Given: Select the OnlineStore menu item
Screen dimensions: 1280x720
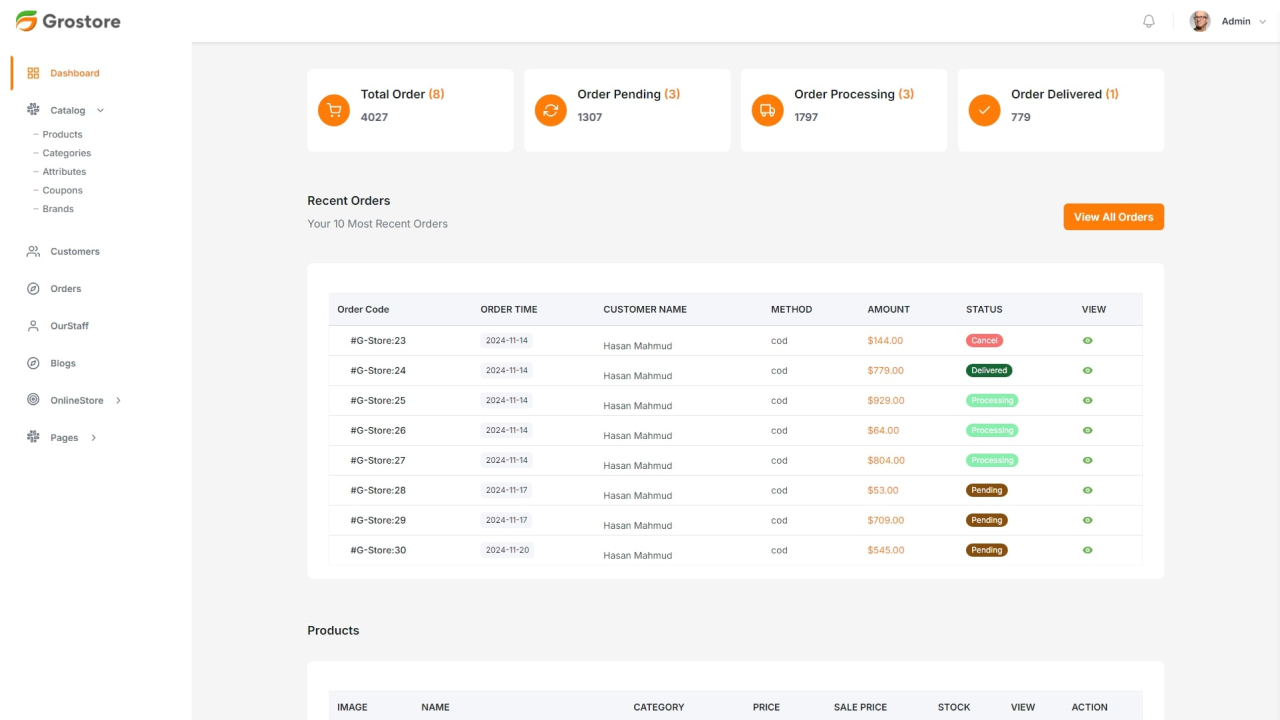Looking at the screenshot, I should pyautogui.click(x=77, y=400).
